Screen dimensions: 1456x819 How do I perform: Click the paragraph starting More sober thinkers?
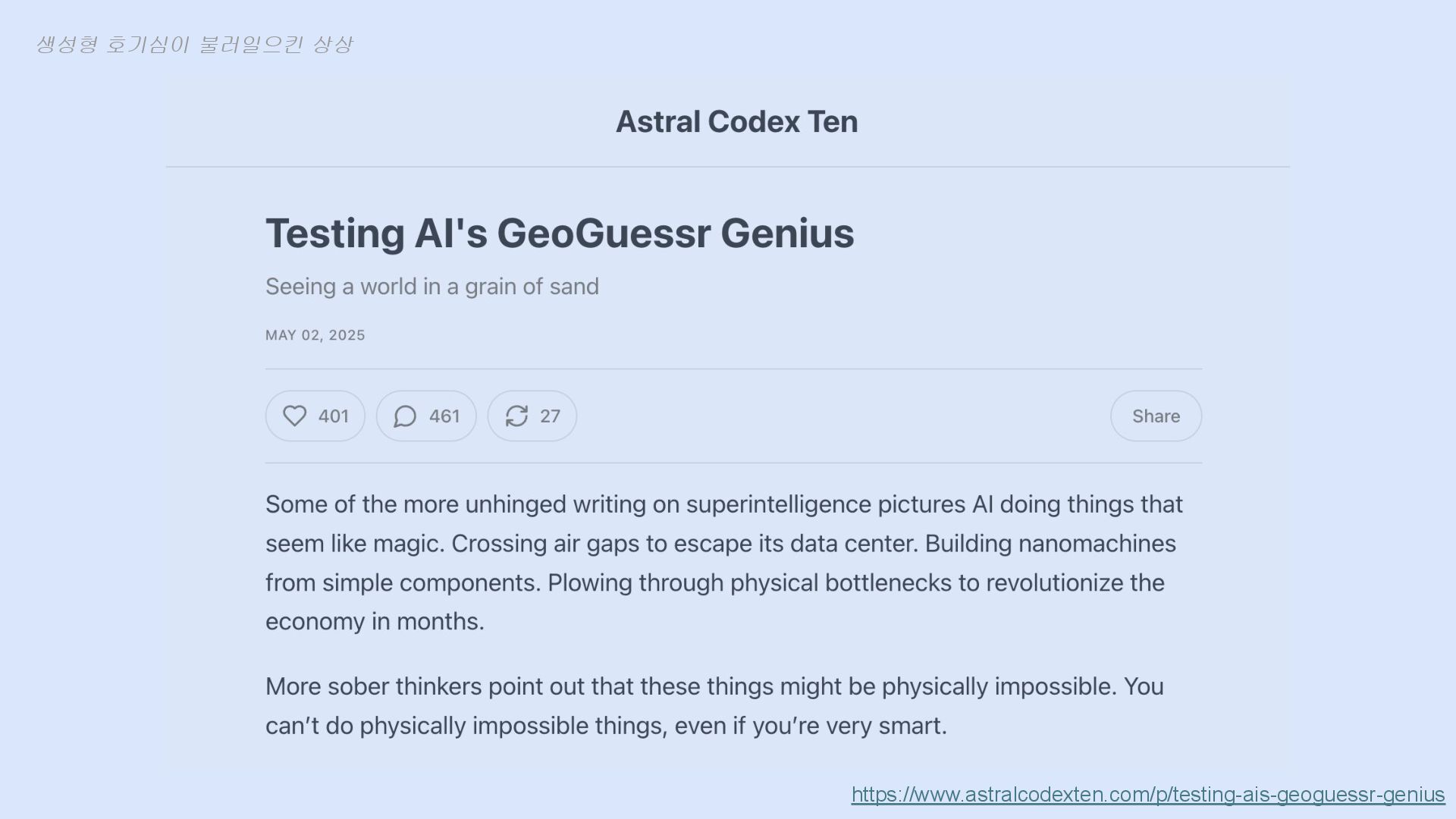(714, 706)
